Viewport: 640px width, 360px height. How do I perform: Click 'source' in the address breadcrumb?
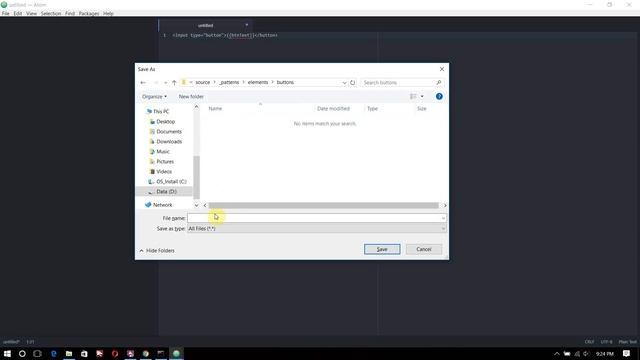[x=202, y=82]
